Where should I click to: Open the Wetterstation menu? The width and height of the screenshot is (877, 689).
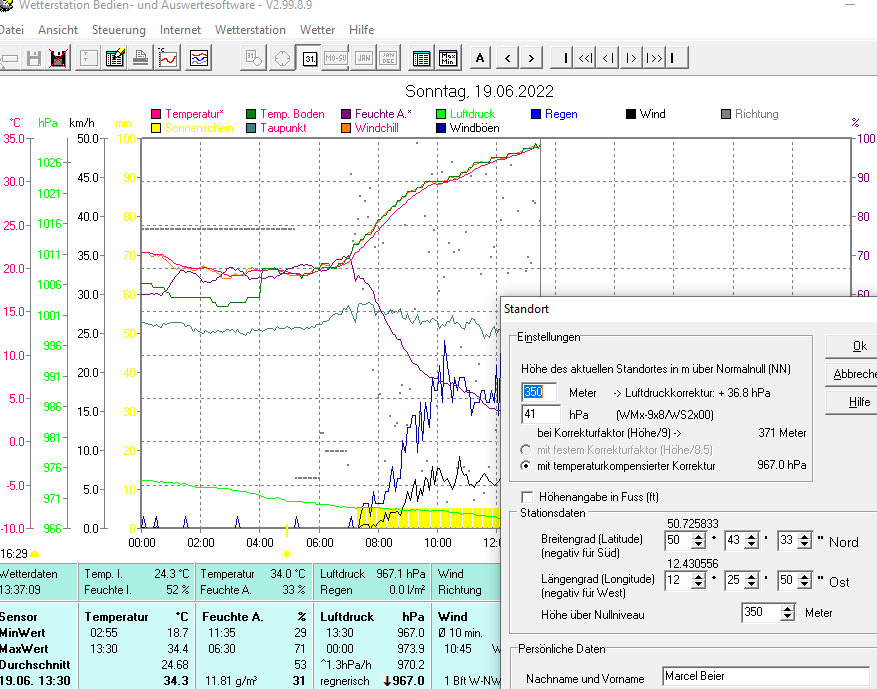[x=250, y=30]
